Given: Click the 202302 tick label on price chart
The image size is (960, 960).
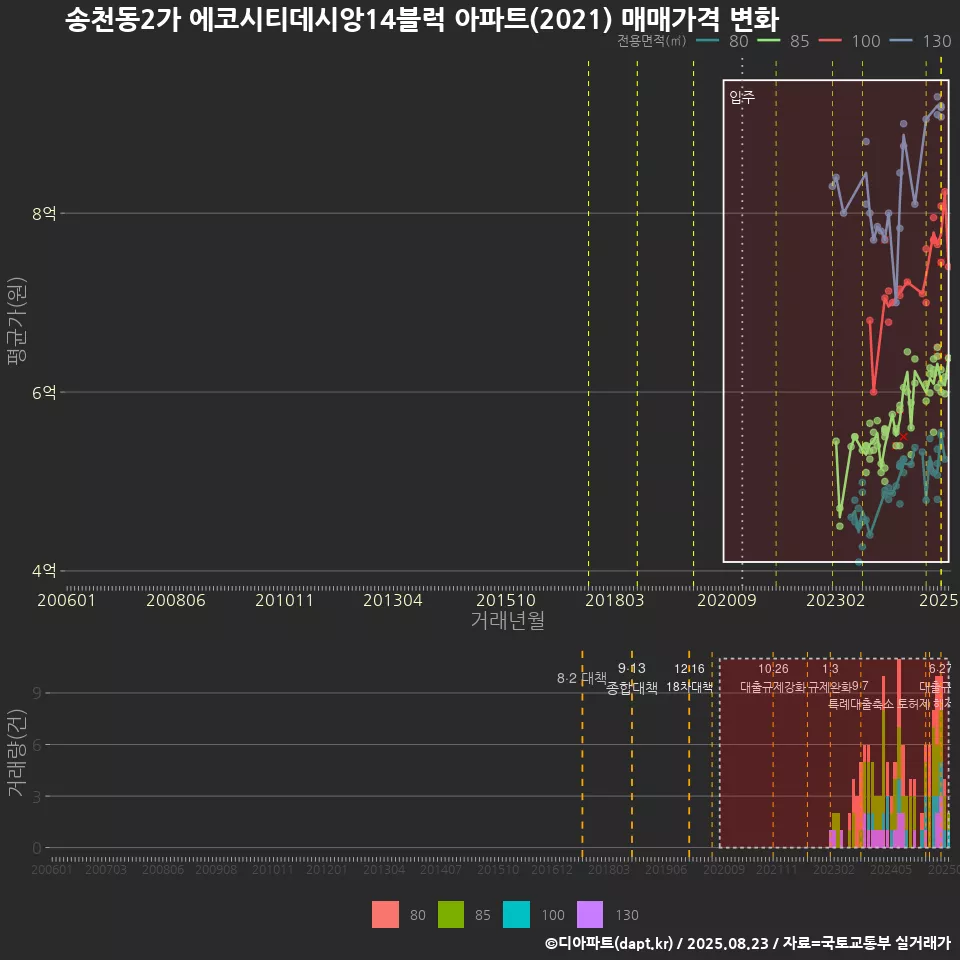Looking at the screenshot, I should point(836,600).
